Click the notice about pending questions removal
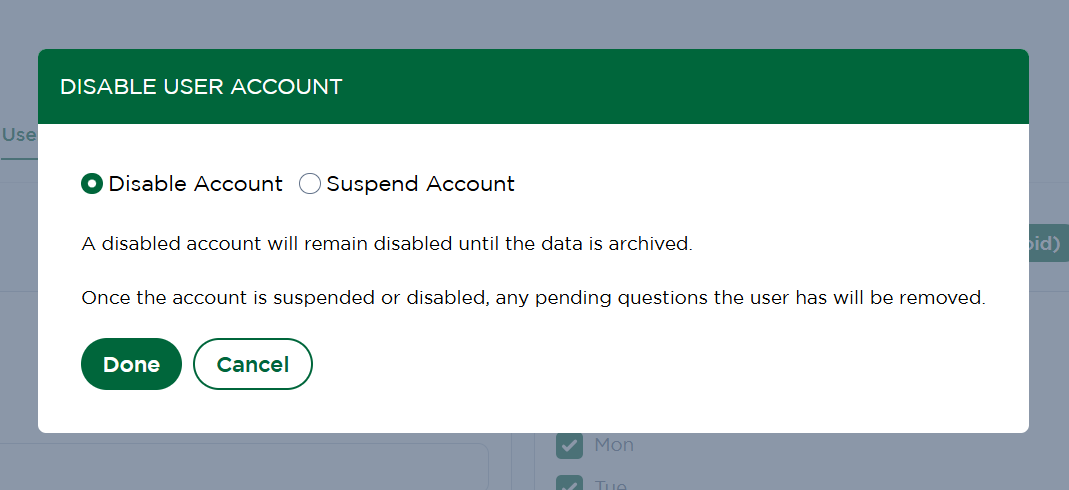 (533, 298)
